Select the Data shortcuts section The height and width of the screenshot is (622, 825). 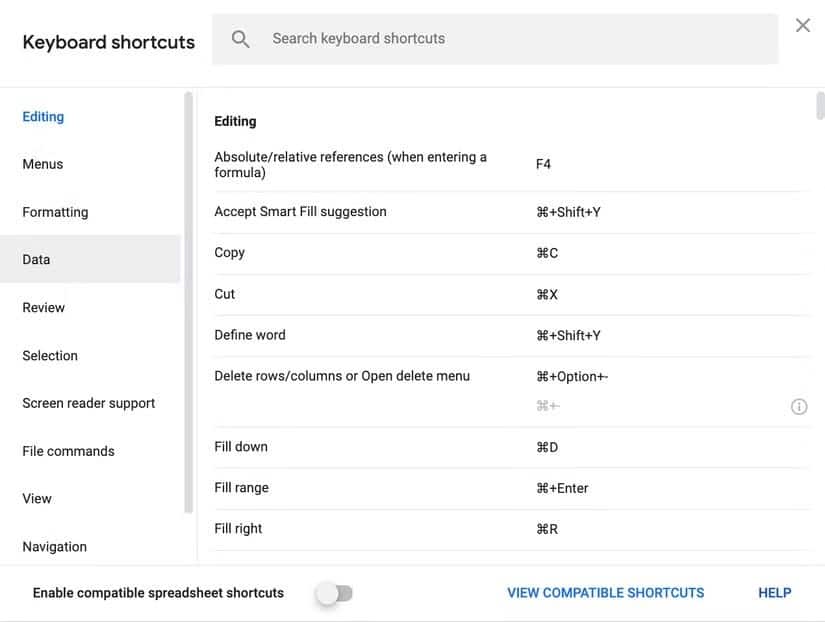coord(35,258)
